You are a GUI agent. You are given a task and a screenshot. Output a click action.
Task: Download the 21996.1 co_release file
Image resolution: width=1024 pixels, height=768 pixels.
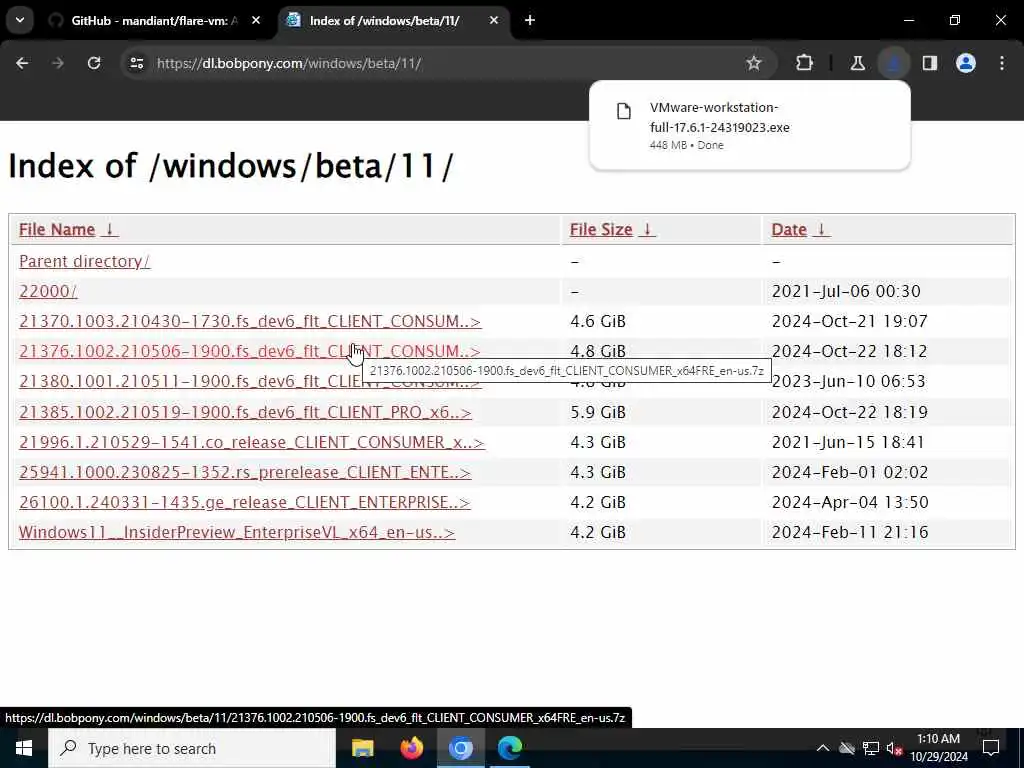(251, 442)
